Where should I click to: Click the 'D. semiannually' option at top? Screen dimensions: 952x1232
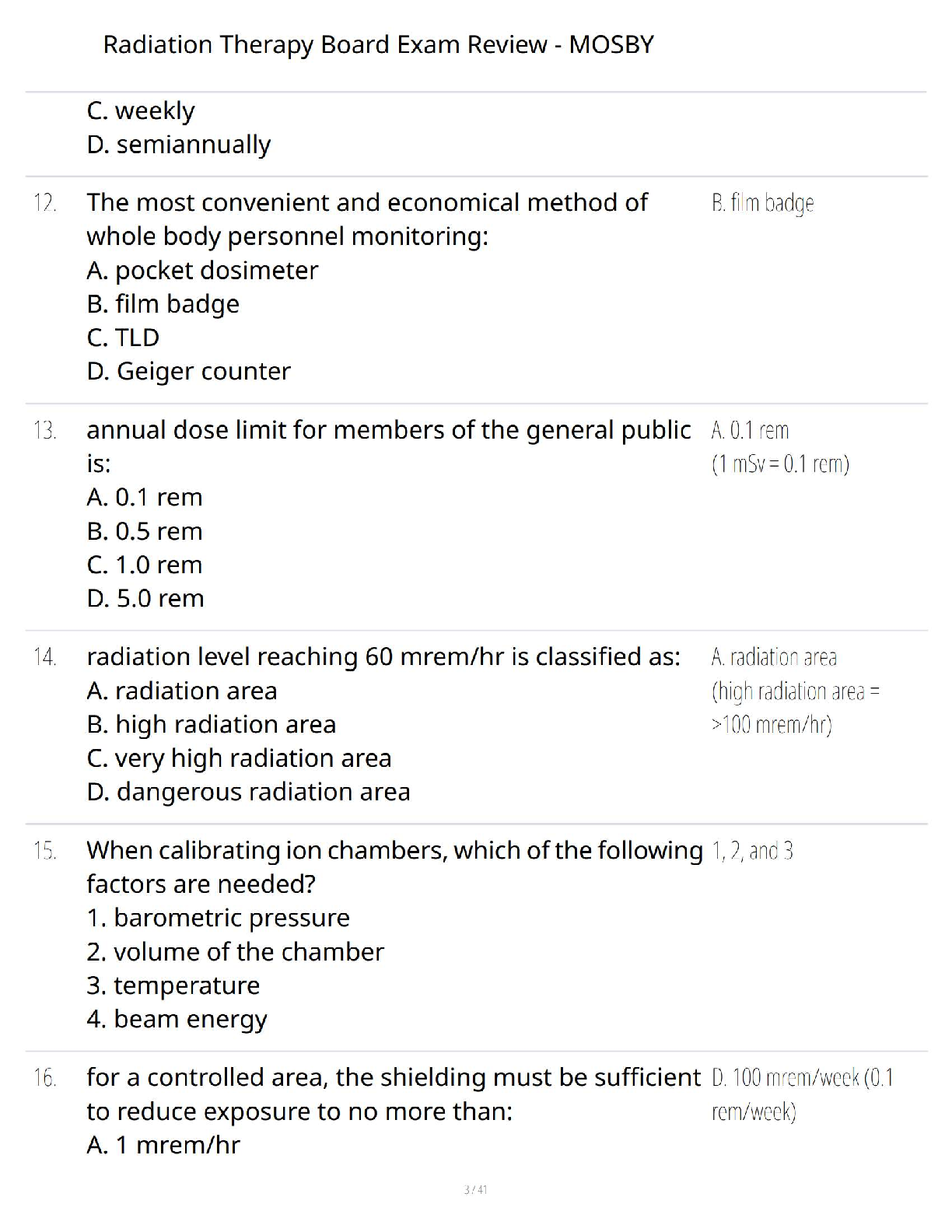[x=179, y=145]
